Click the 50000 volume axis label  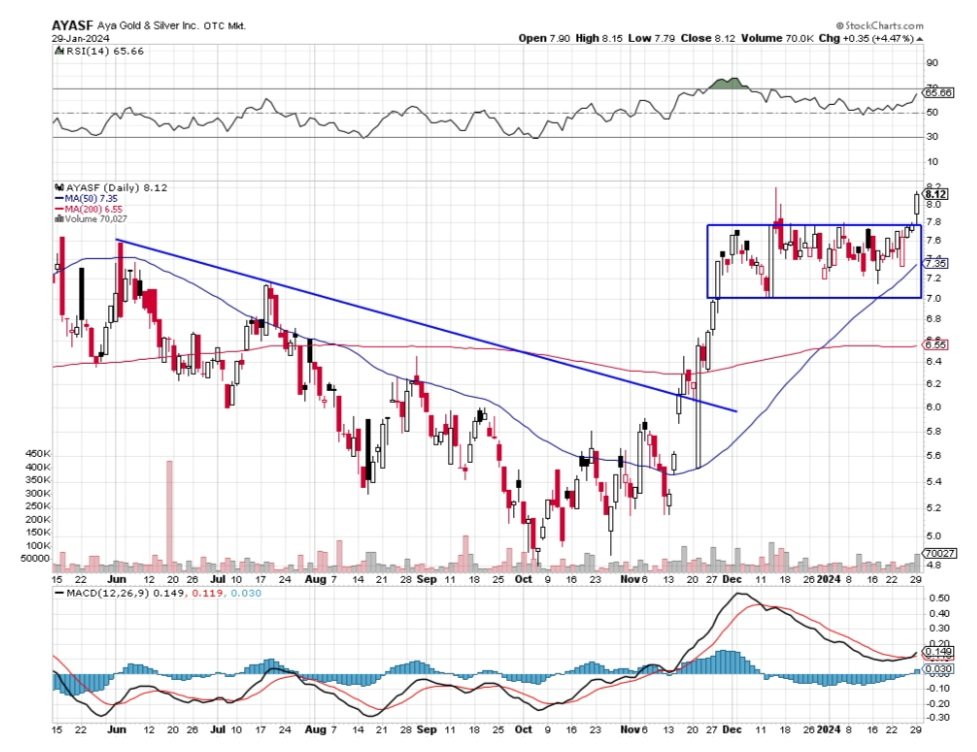(35, 558)
